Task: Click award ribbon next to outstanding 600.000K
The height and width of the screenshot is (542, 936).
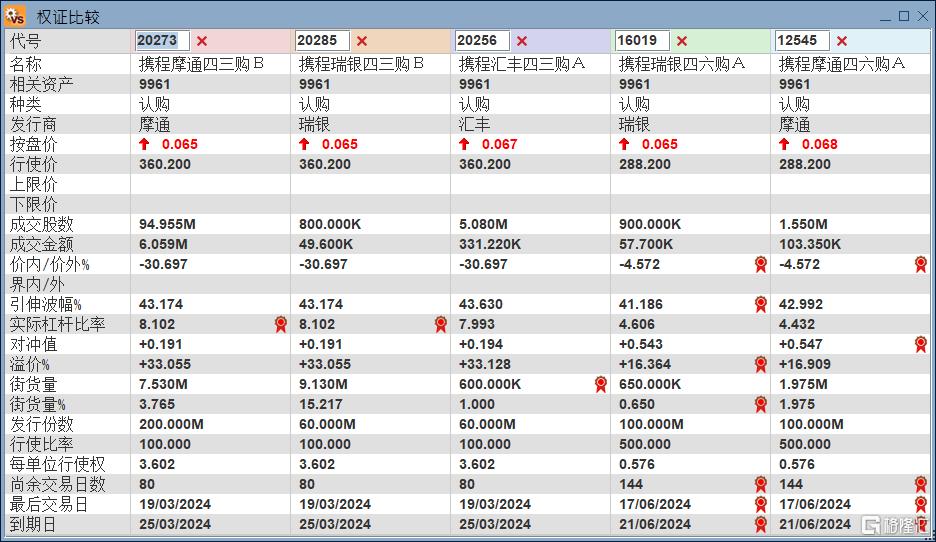Action: (601, 384)
